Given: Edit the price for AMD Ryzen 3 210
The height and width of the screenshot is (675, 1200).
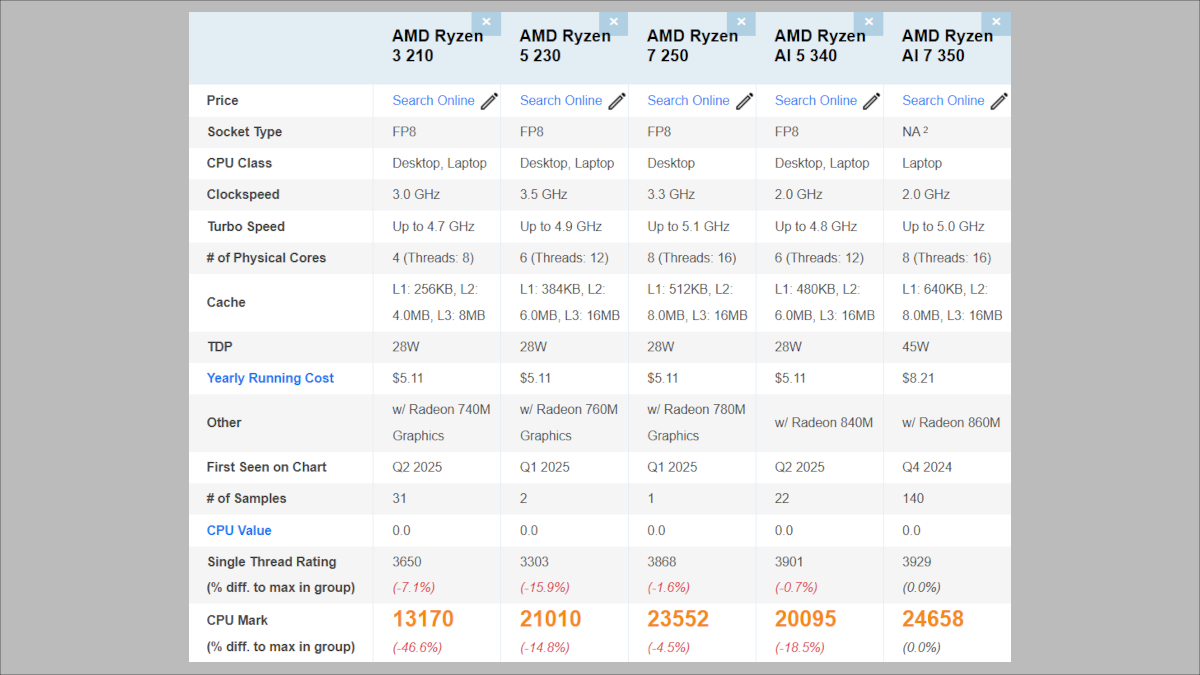Looking at the screenshot, I should coord(488,100).
